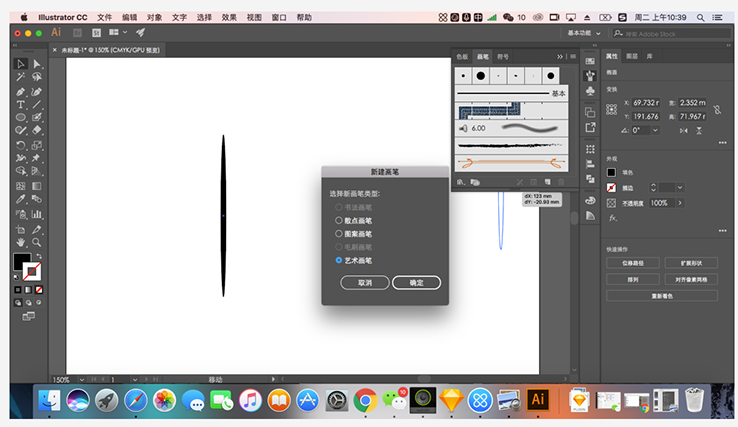Click the black fill swatch in toolbox
Image resolution: width=738 pixels, height=427 pixels.
(21, 262)
